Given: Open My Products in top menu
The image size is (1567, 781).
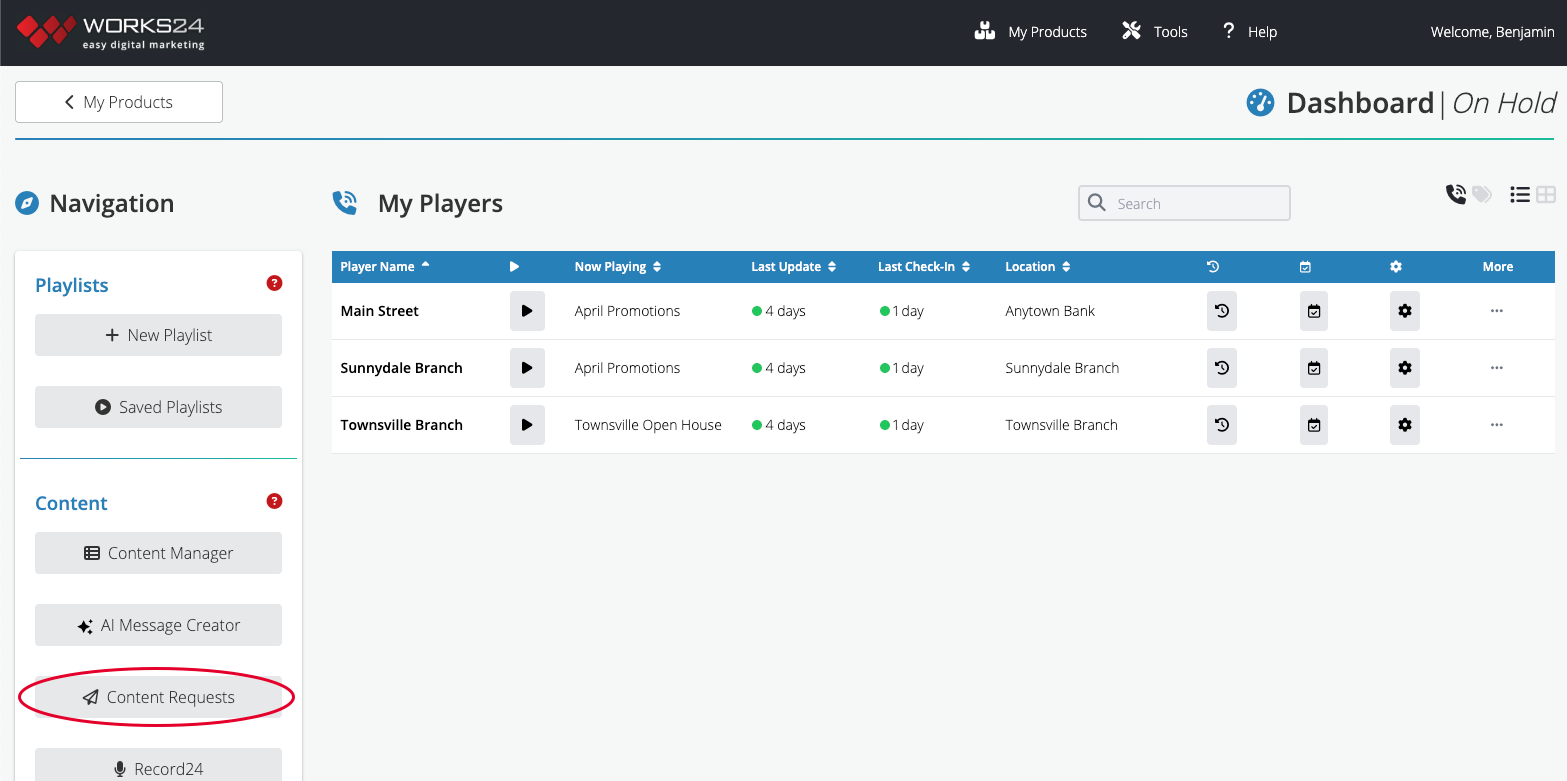Looking at the screenshot, I should 1030,32.
